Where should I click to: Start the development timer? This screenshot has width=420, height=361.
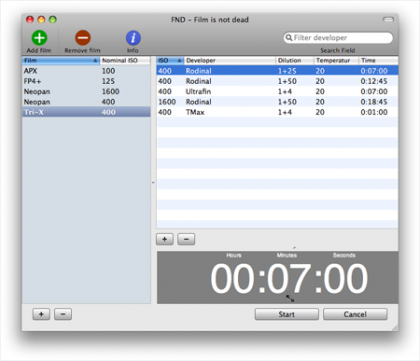pyautogui.click(x=287, y=314)
